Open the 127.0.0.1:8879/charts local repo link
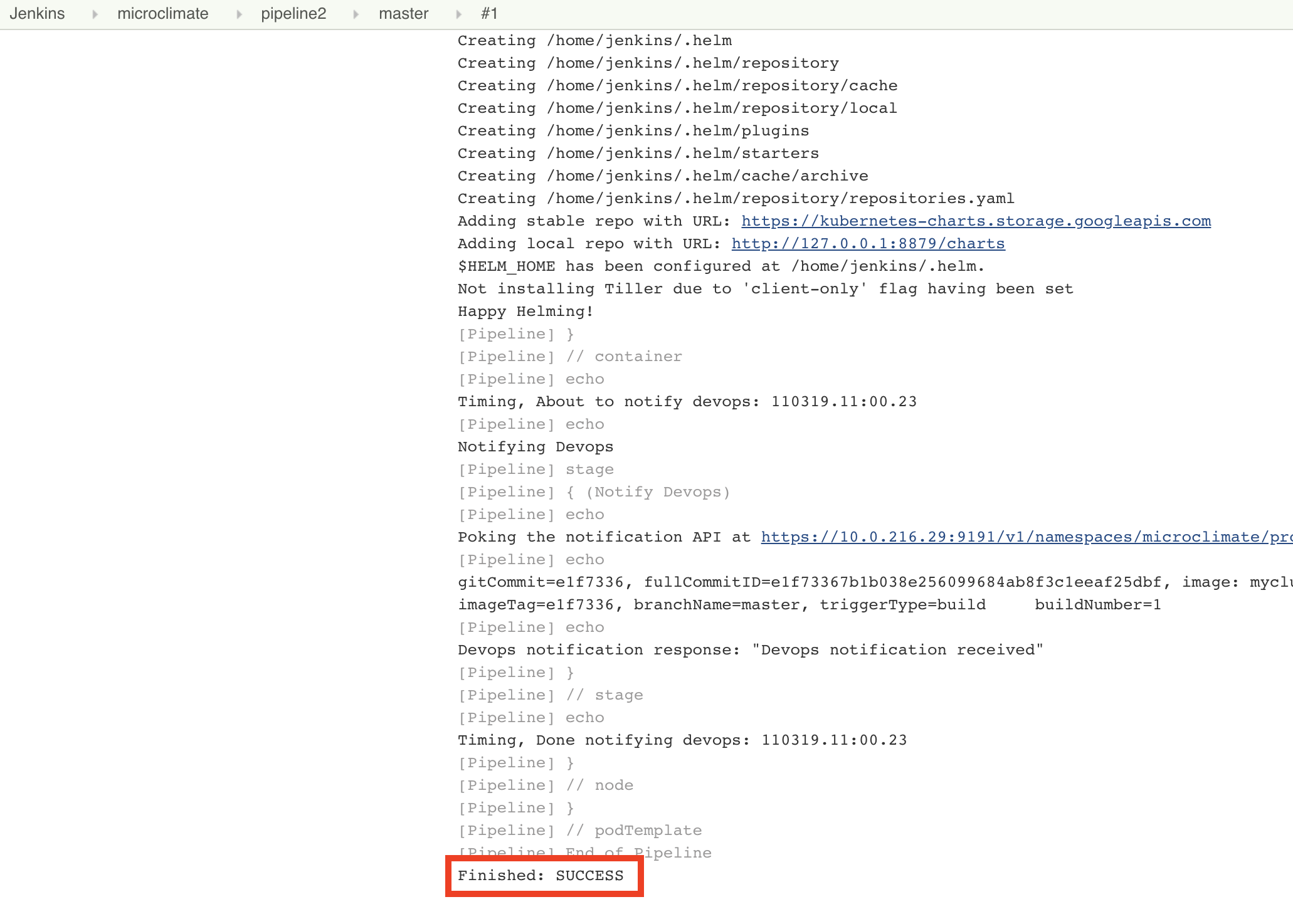1293x924 pixels. (868, 244)
